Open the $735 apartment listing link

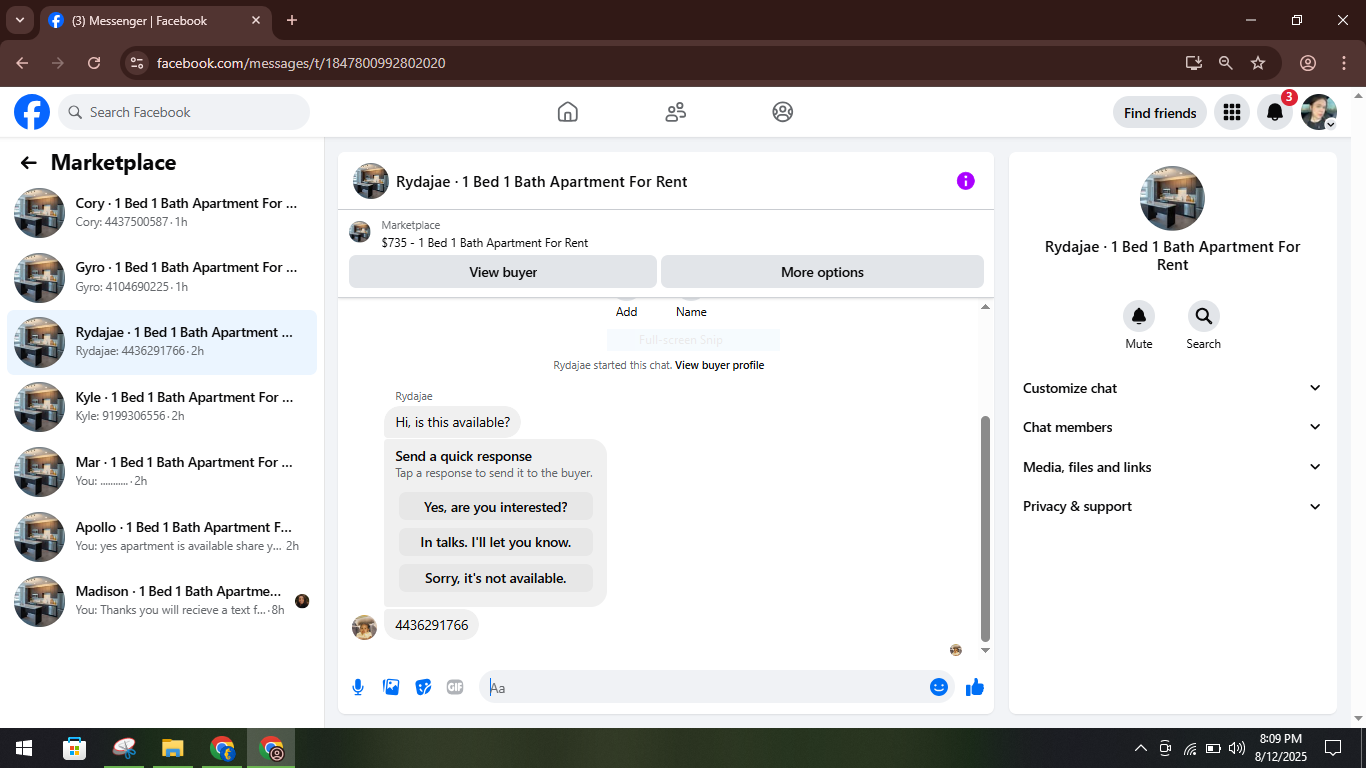coord(485,243)
